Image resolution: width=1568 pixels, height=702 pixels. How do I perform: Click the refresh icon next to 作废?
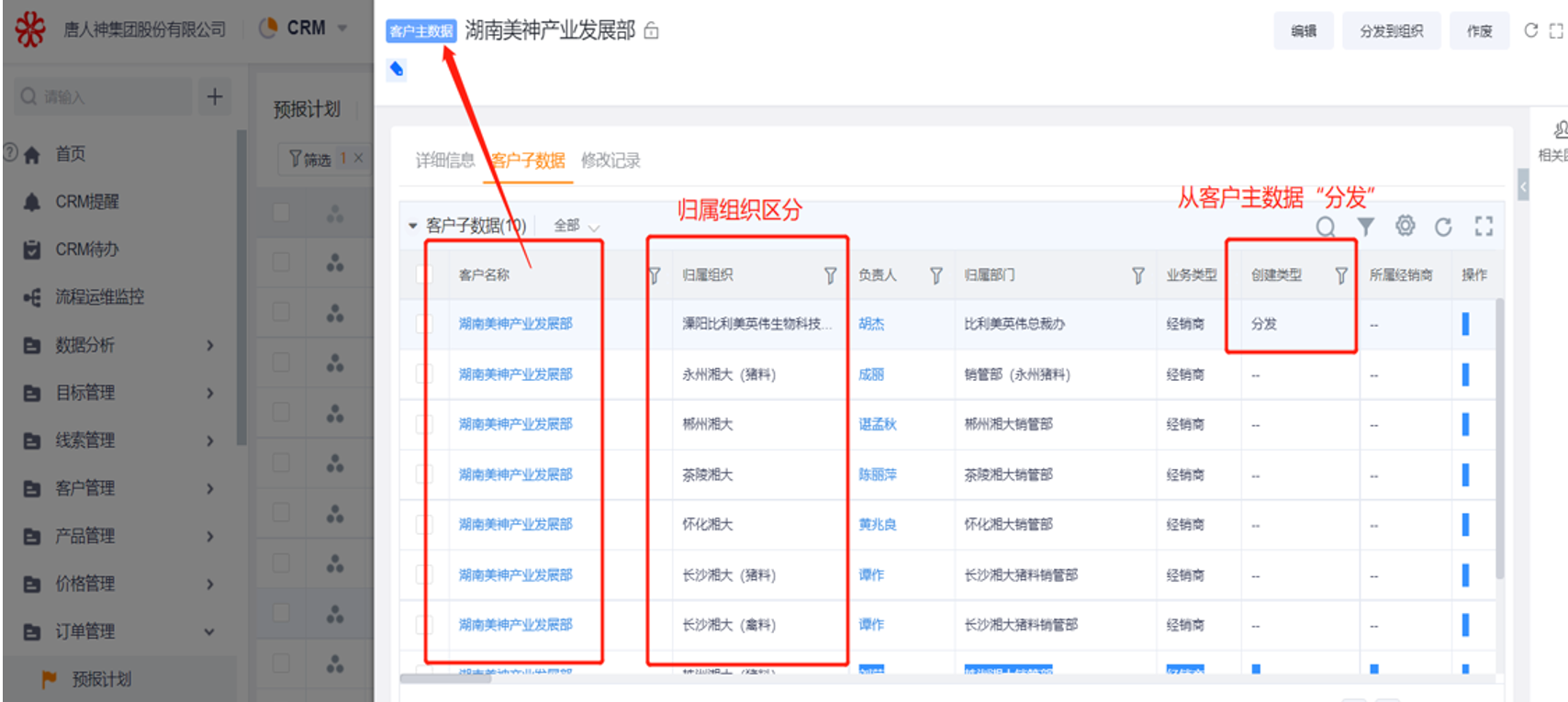pos(1530,30)
